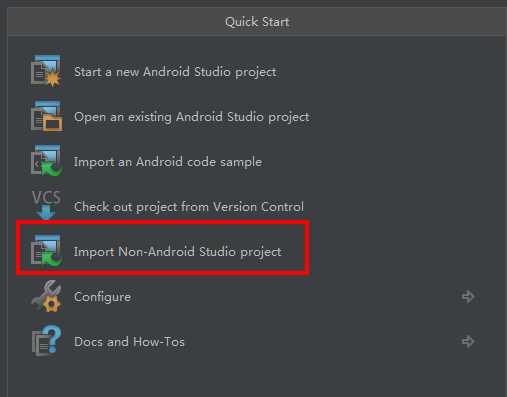Choose the 'Open an existing Android Studio project' text
Image resolution: width=507 pixels, height=397 pixels.
[x=192, y=117]
